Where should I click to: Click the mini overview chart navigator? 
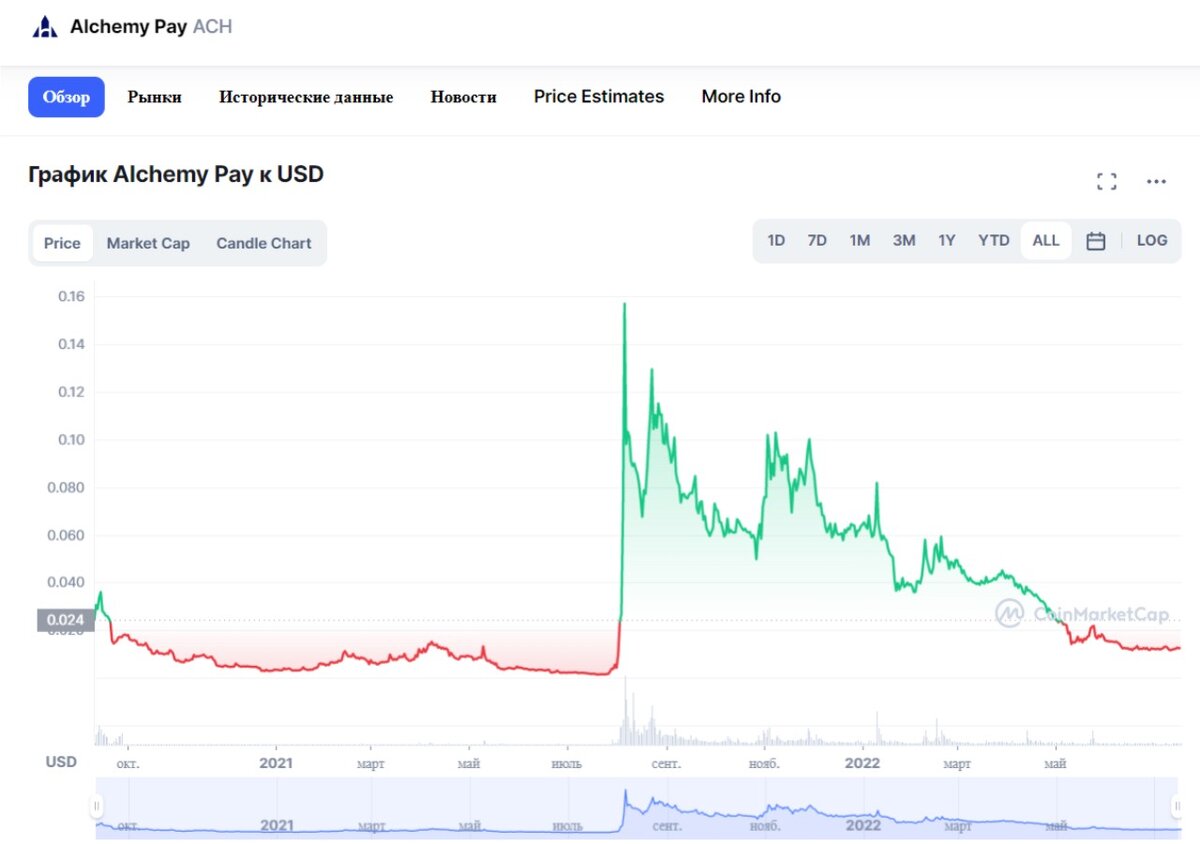click(x=637, y=808)
